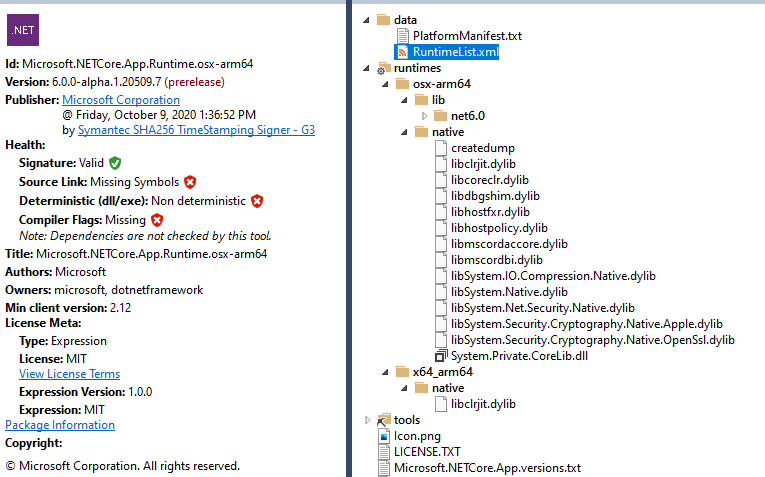Select libclrjit.dylib under x64_arm64 native
The image size is (765, 477).
(483, 404)
